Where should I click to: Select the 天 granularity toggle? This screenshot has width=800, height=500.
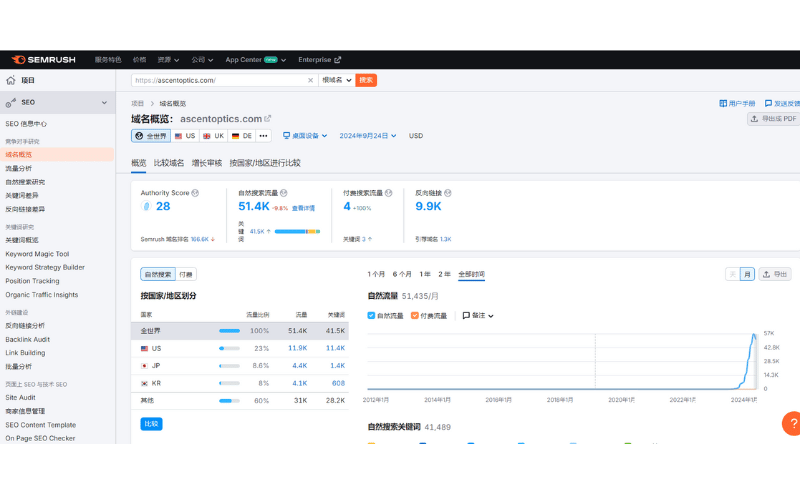coord(733,274)
